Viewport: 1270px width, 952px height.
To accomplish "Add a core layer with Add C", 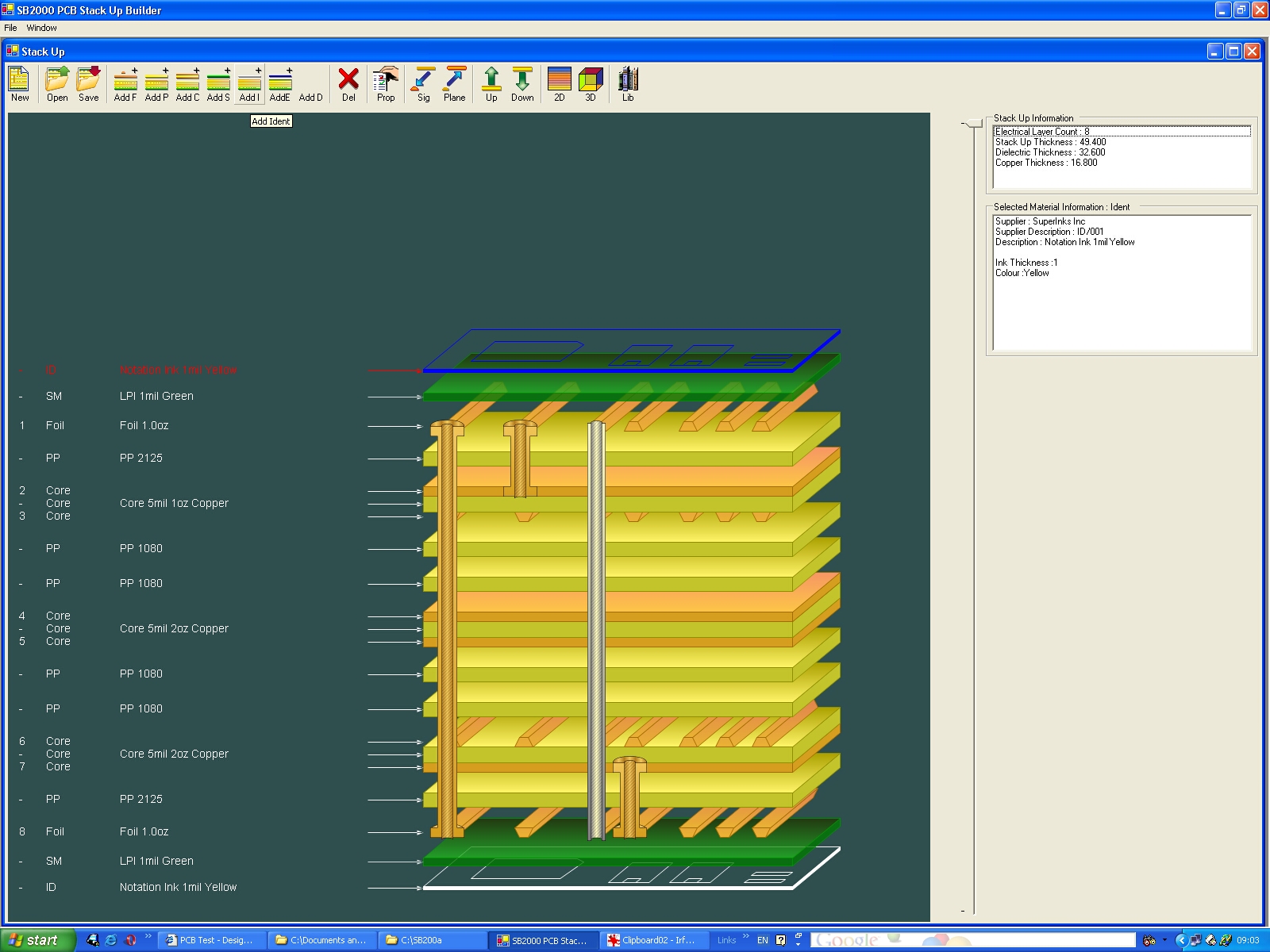I will (x=187, y=84).
